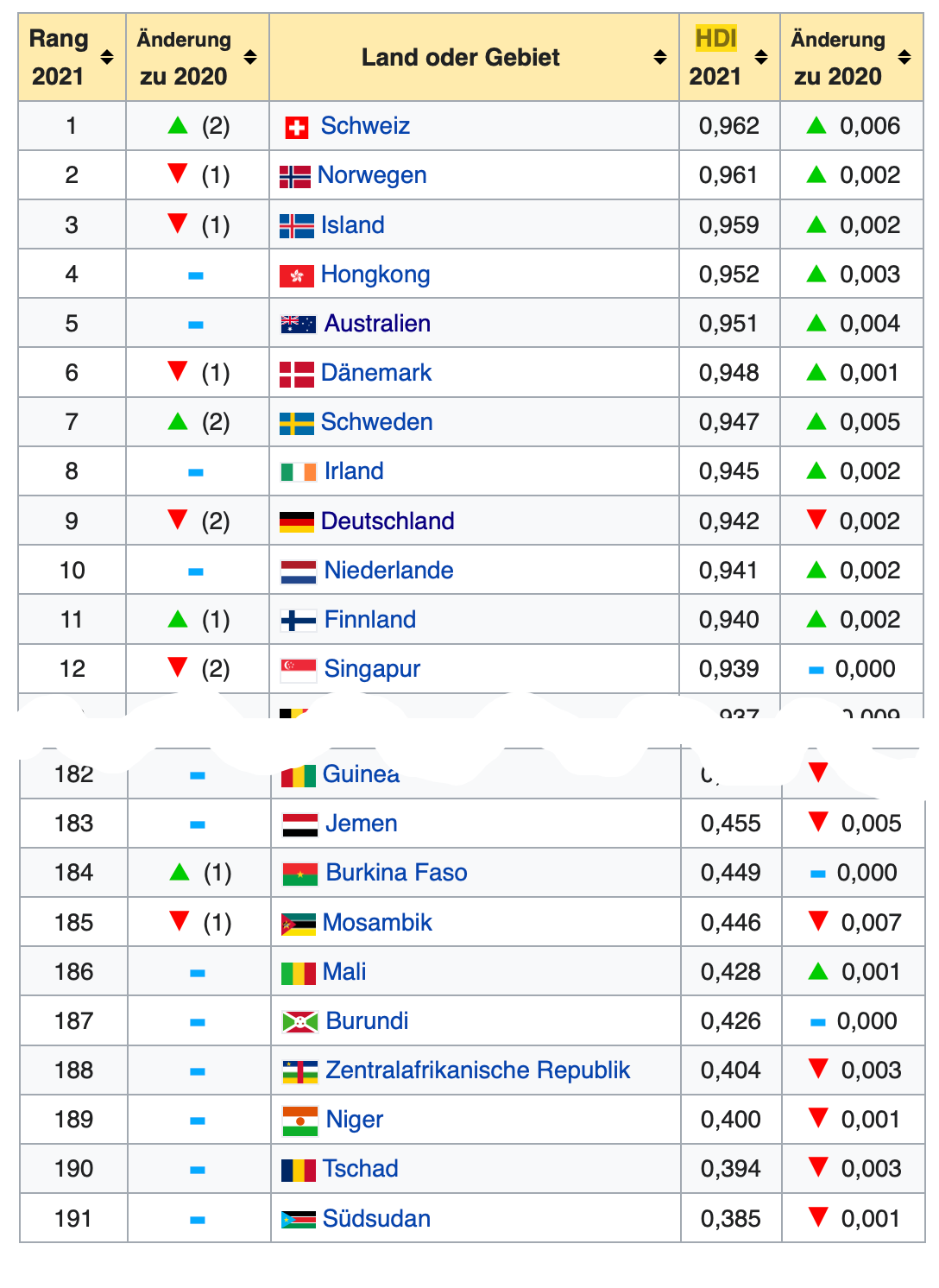Open the Tschad country link
The image size is (939, 1288).
tap(360, 1169)
